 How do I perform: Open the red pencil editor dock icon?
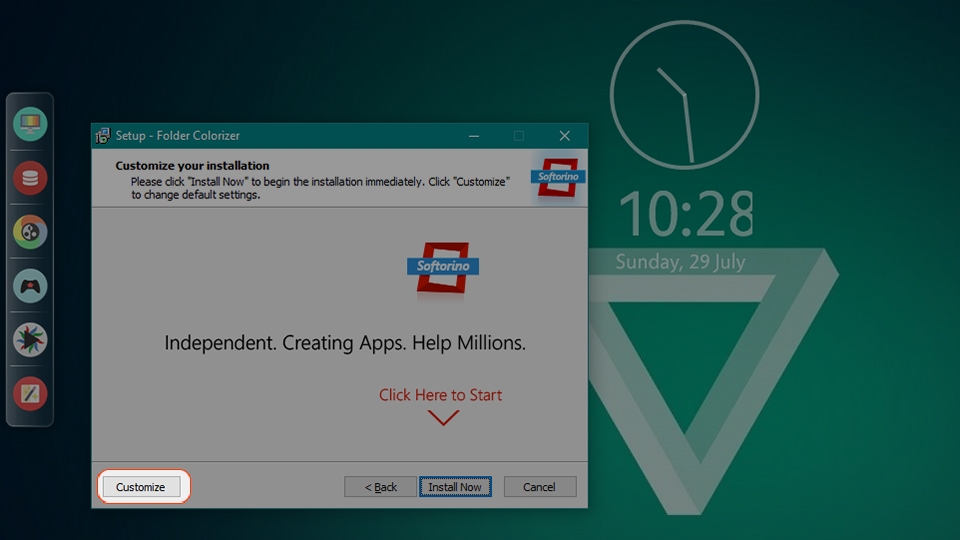[30, 394]
